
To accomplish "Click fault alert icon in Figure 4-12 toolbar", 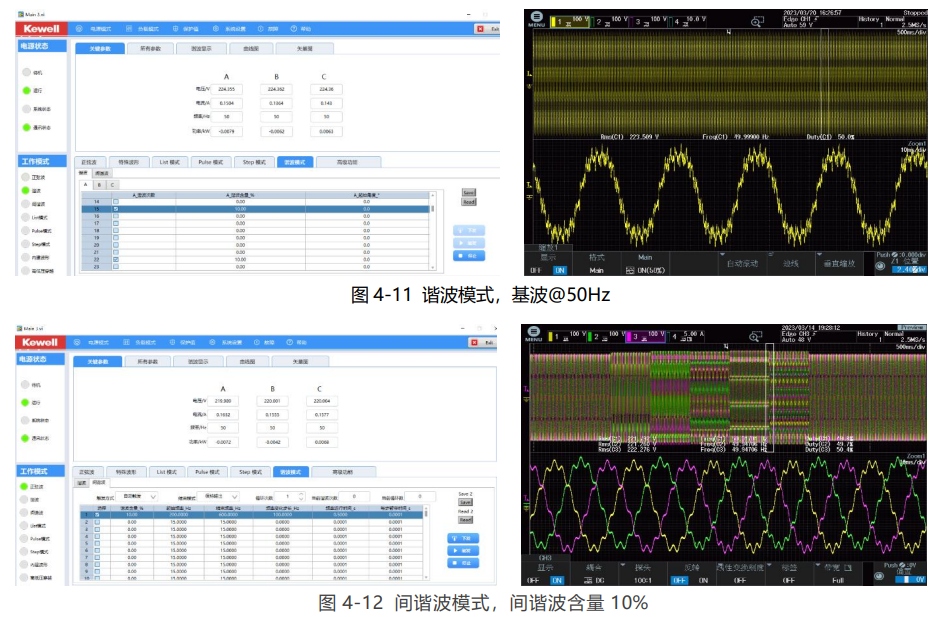I will pyautogui.click(x=257, y=342).
